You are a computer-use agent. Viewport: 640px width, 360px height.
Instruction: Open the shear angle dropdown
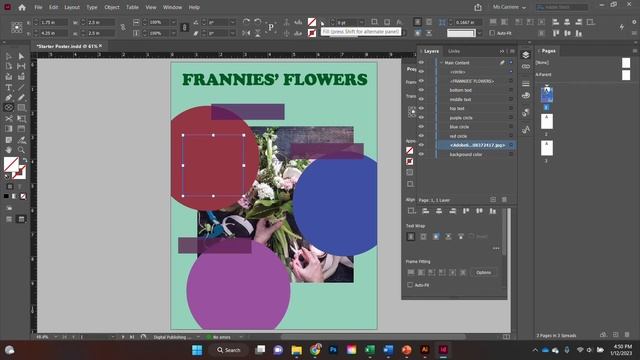[232, 33]
